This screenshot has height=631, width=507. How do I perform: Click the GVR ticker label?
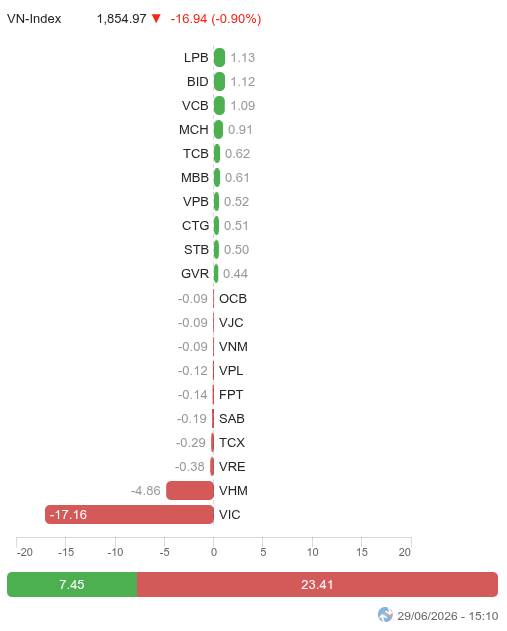[x=195, y=274]
